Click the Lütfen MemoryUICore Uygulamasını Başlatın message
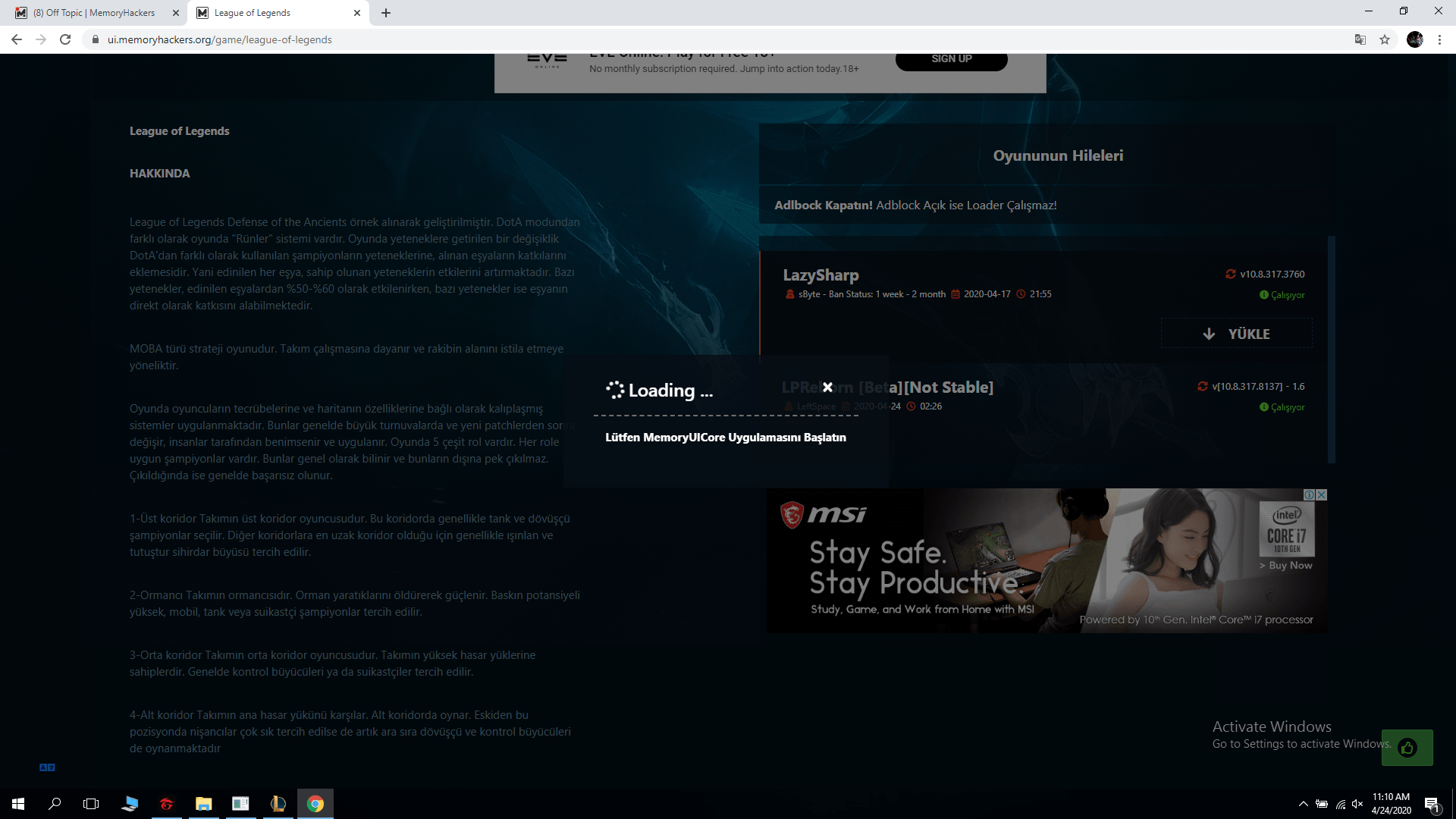Viewport: 1456px width, 819px height. [x=726, y=437]
